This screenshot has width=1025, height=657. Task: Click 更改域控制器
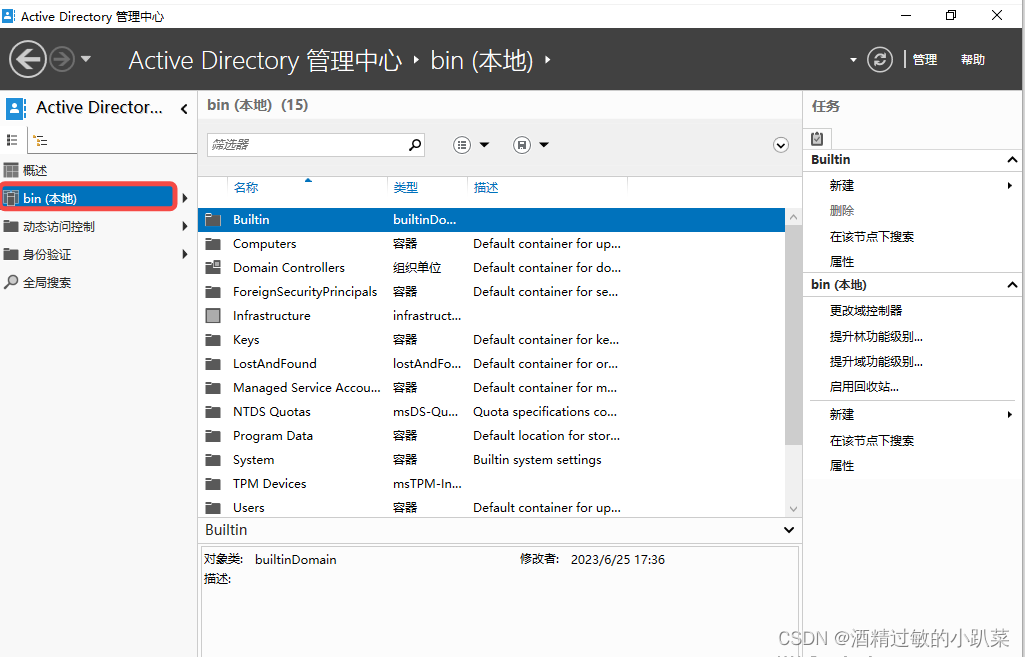865,311
